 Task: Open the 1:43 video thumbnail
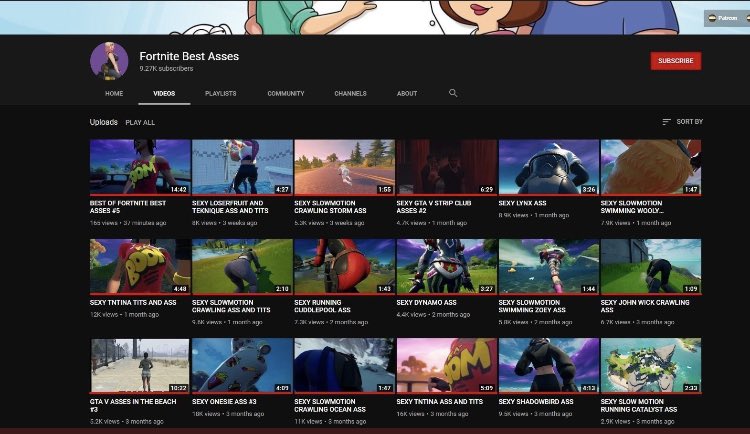pos(344,267)
